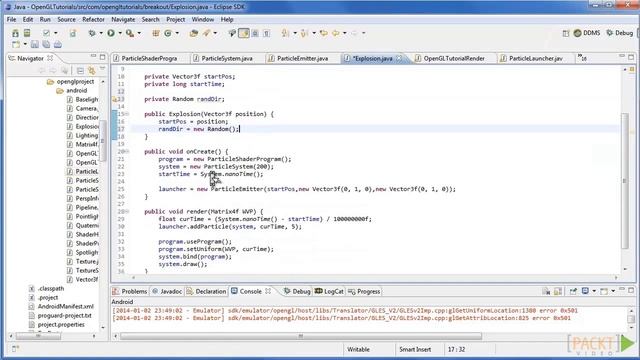This screenshot has width=640, height=360.
Task: Toggle Block Selection mode toolbar icon
Action: (255, 33)
